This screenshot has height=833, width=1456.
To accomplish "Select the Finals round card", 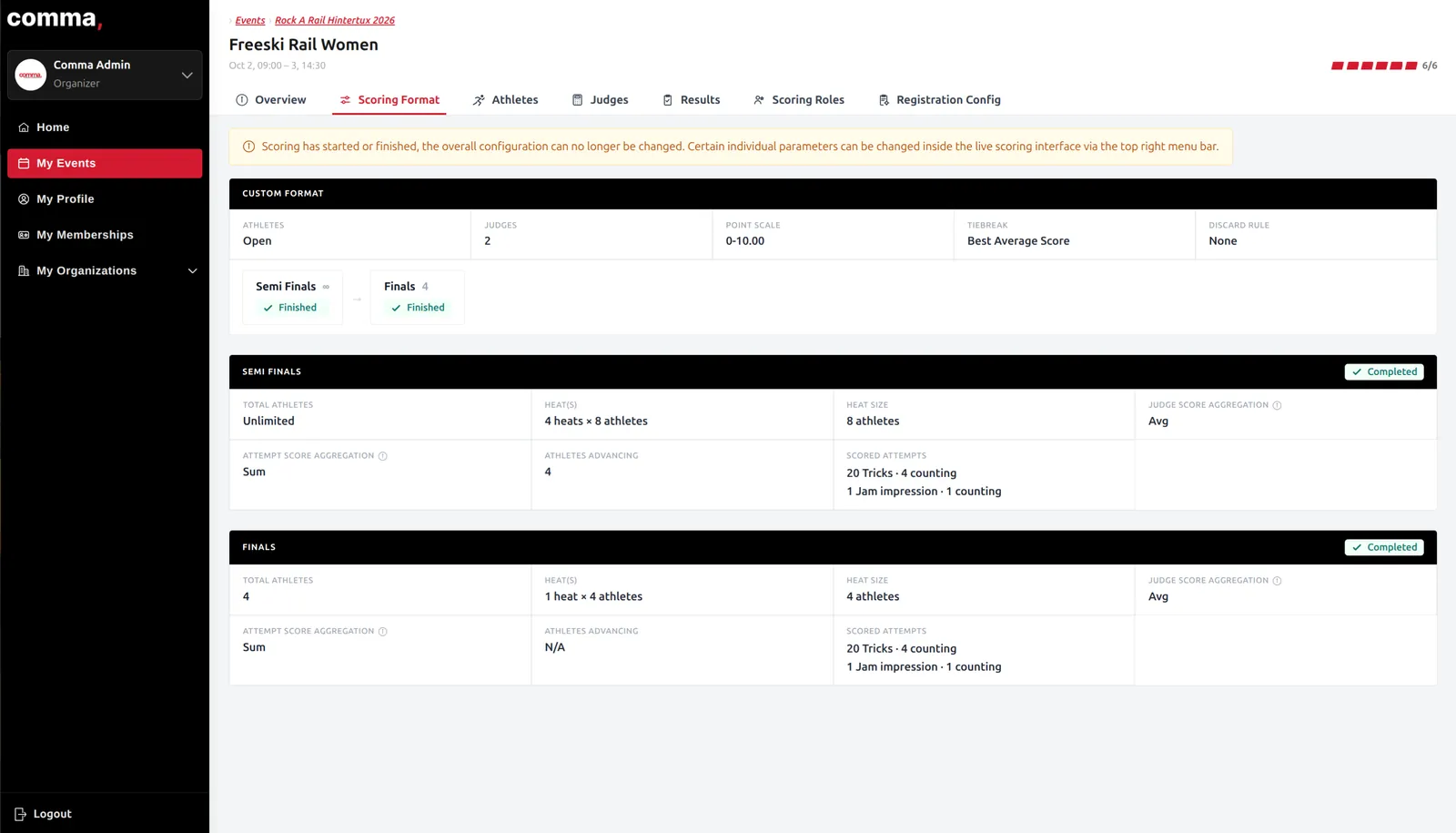I will pyautogui.click(x=417, y=297).
